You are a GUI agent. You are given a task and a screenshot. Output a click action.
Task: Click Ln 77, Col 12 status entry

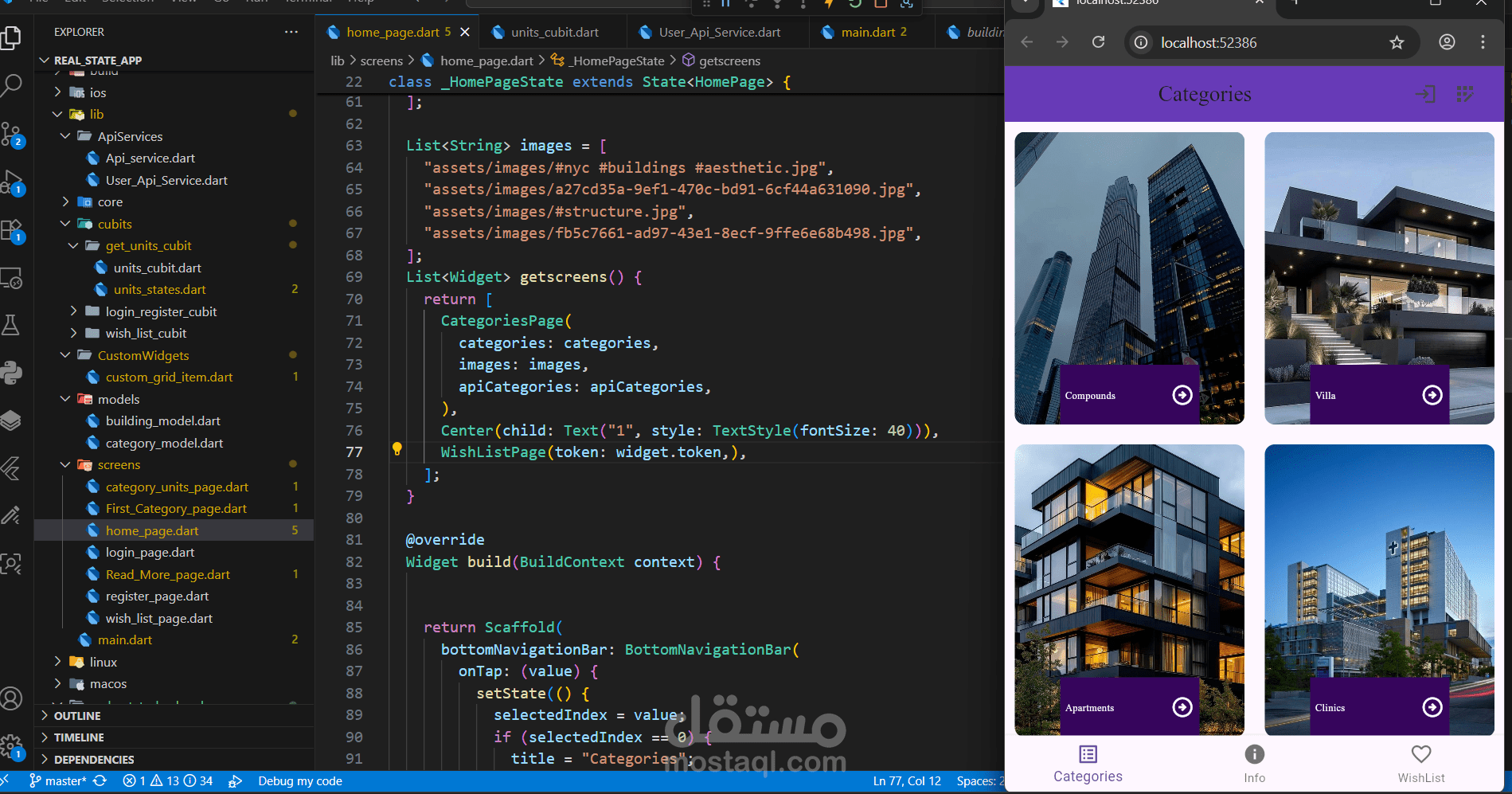[x=907, y=781]
